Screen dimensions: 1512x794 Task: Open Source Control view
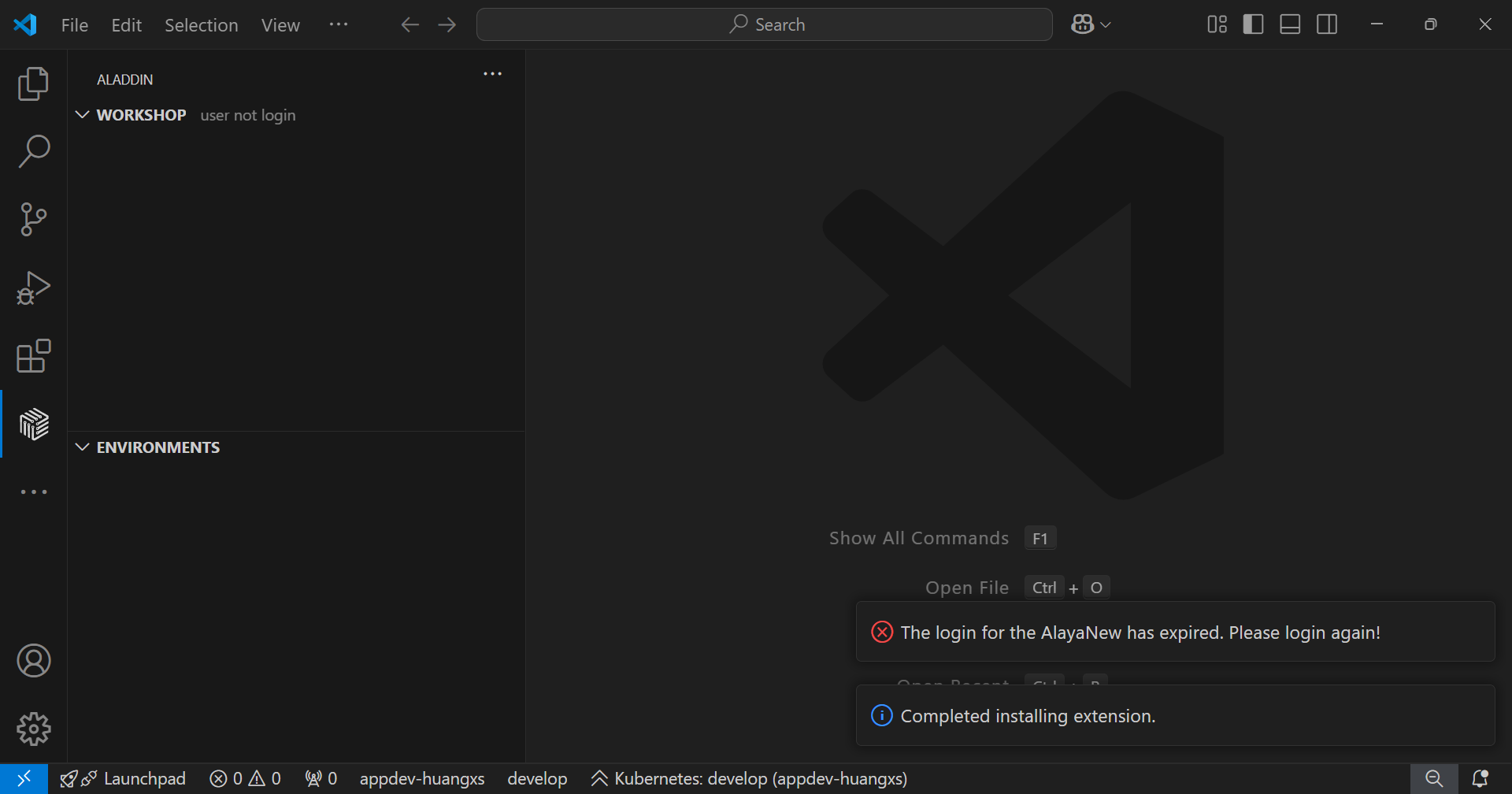click(x=33, y=219)
